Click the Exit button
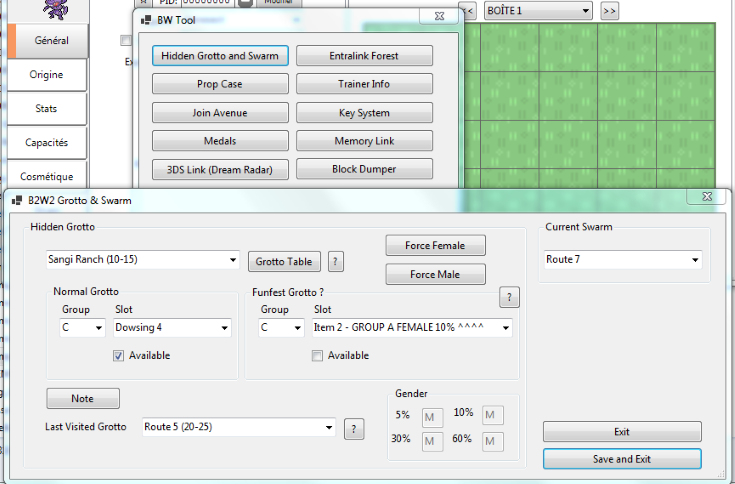The height and width of the screenshot is (484, 735). [622, 432]
